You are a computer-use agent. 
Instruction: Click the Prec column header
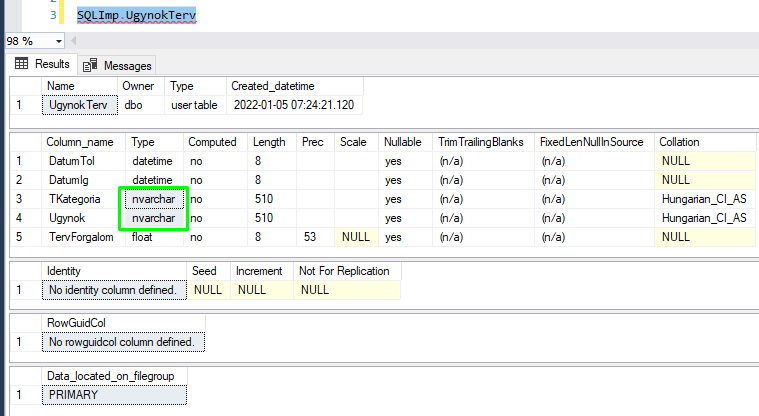315,142
